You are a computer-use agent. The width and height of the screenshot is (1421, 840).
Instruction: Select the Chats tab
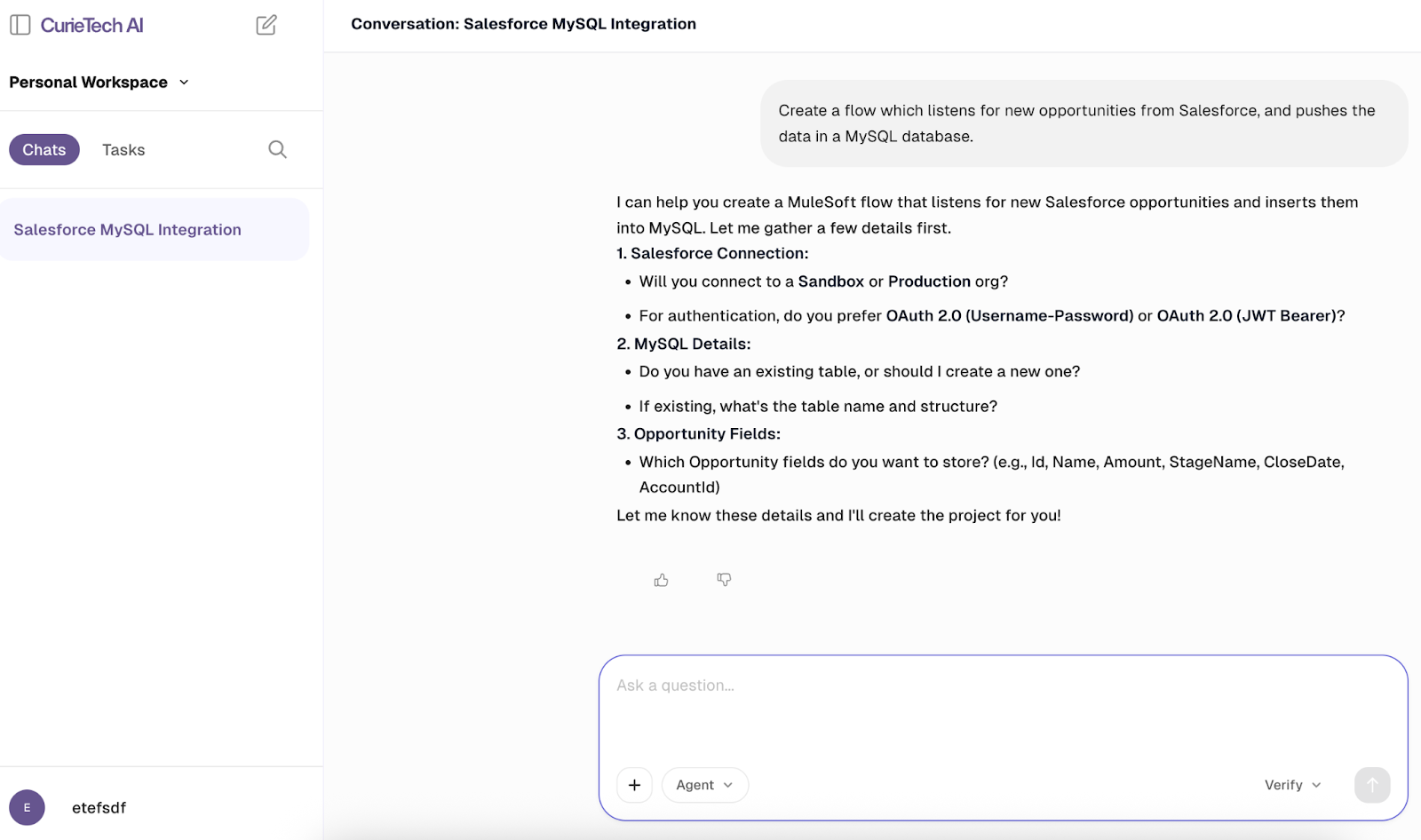click(44, 149)
